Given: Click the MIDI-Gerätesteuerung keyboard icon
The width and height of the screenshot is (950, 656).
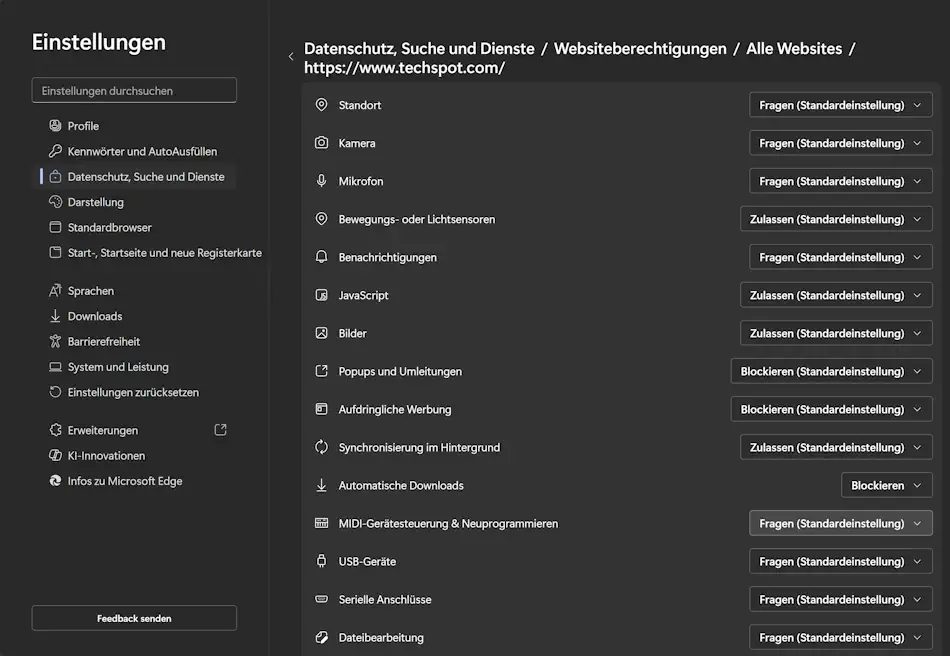Looking at the screenshot, I should [321, 522].
